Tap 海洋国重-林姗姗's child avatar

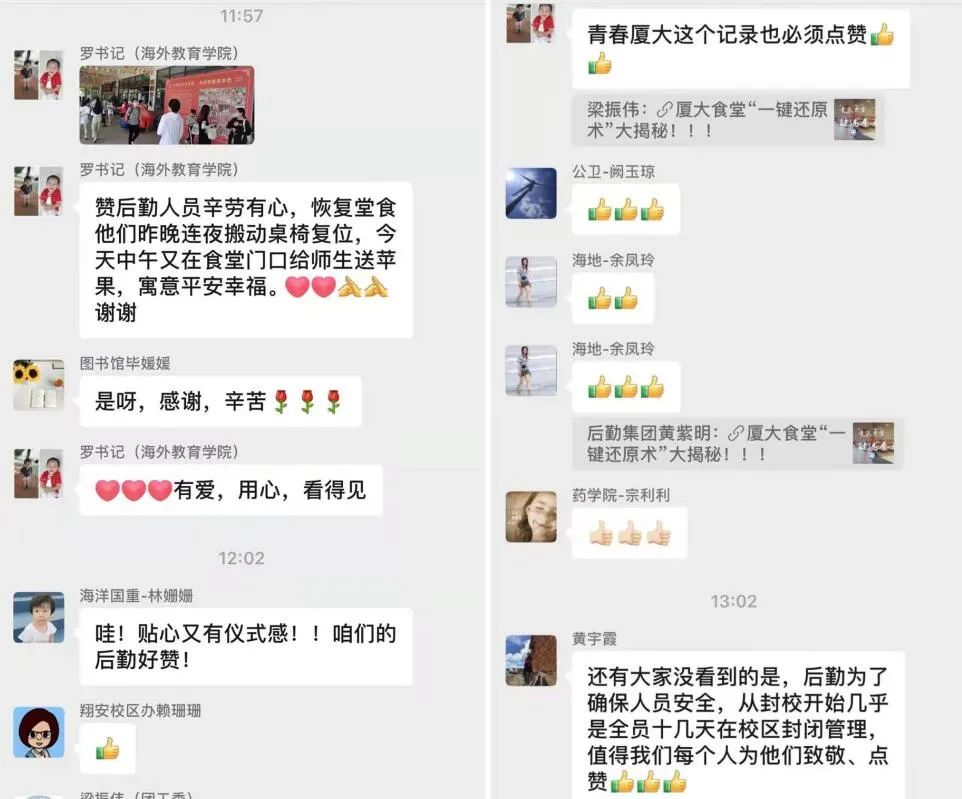[39, 617]
